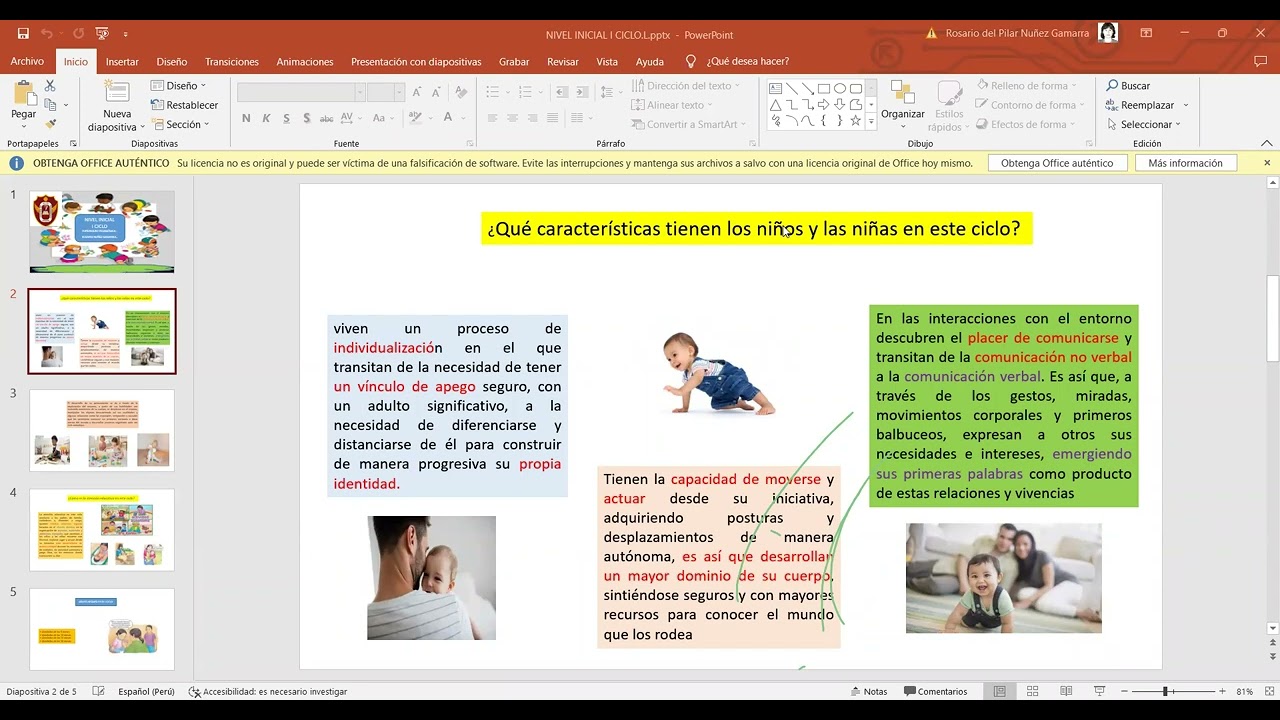Clear all text formatting
This screenshot has width=1280, height=720.
point(461,92)
